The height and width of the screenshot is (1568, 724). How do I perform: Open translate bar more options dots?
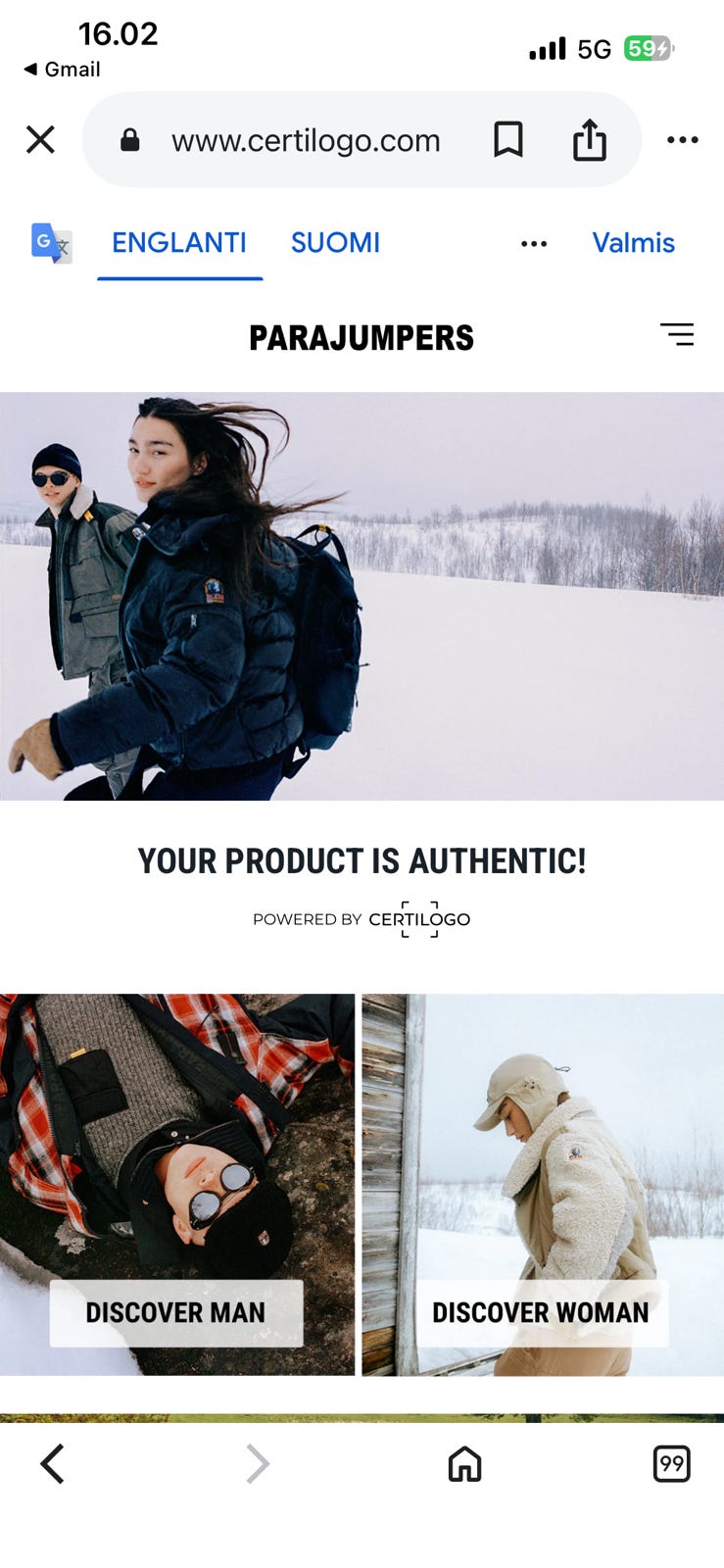point(534,244)
